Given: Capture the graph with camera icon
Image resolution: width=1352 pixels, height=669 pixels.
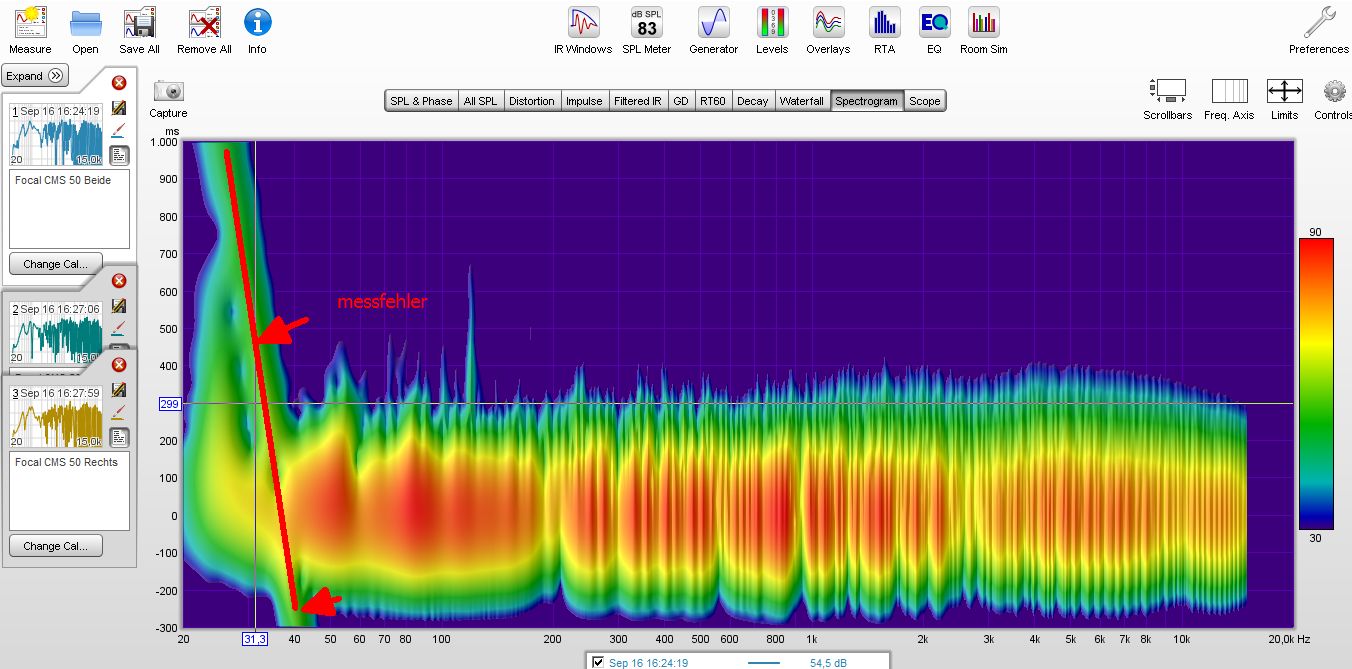Looking at the screenshot, I should click(169, 91).
